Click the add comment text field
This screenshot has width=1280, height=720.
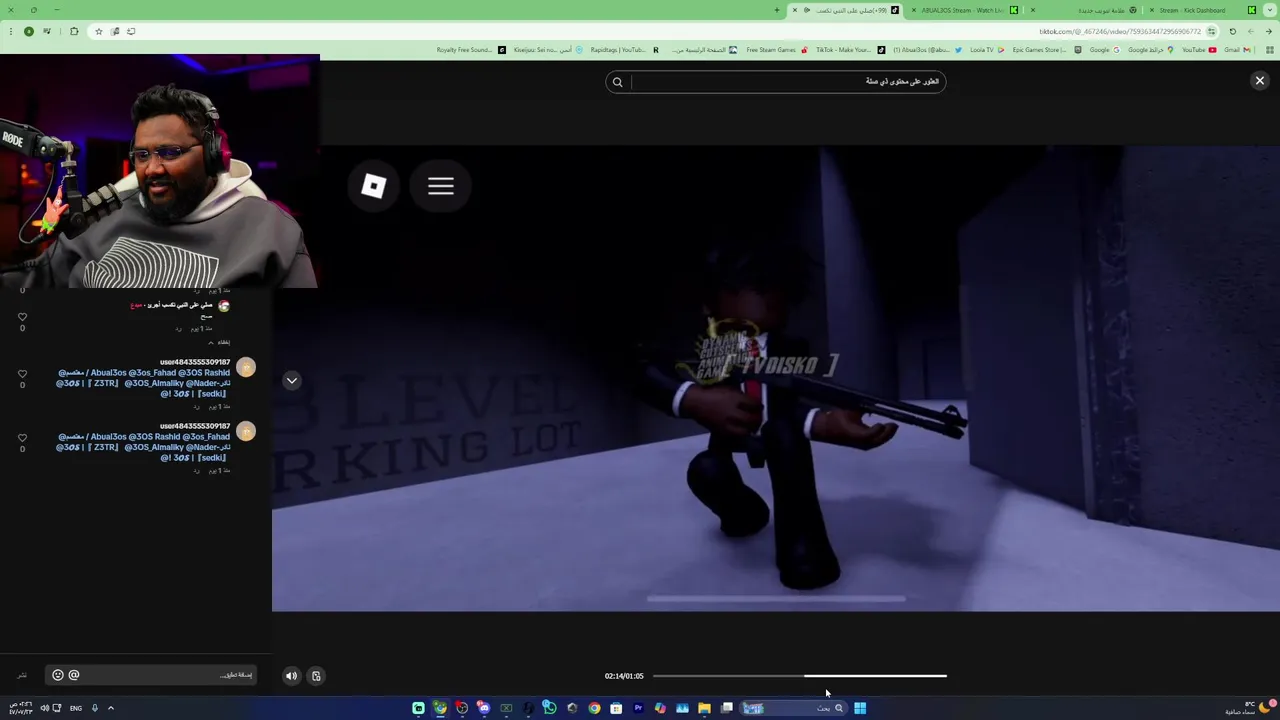coord(152,675)
